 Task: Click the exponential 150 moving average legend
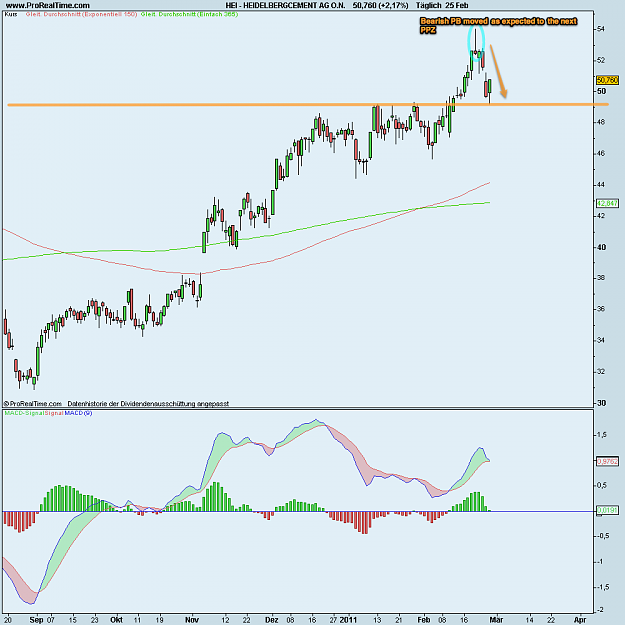(81, 14)
